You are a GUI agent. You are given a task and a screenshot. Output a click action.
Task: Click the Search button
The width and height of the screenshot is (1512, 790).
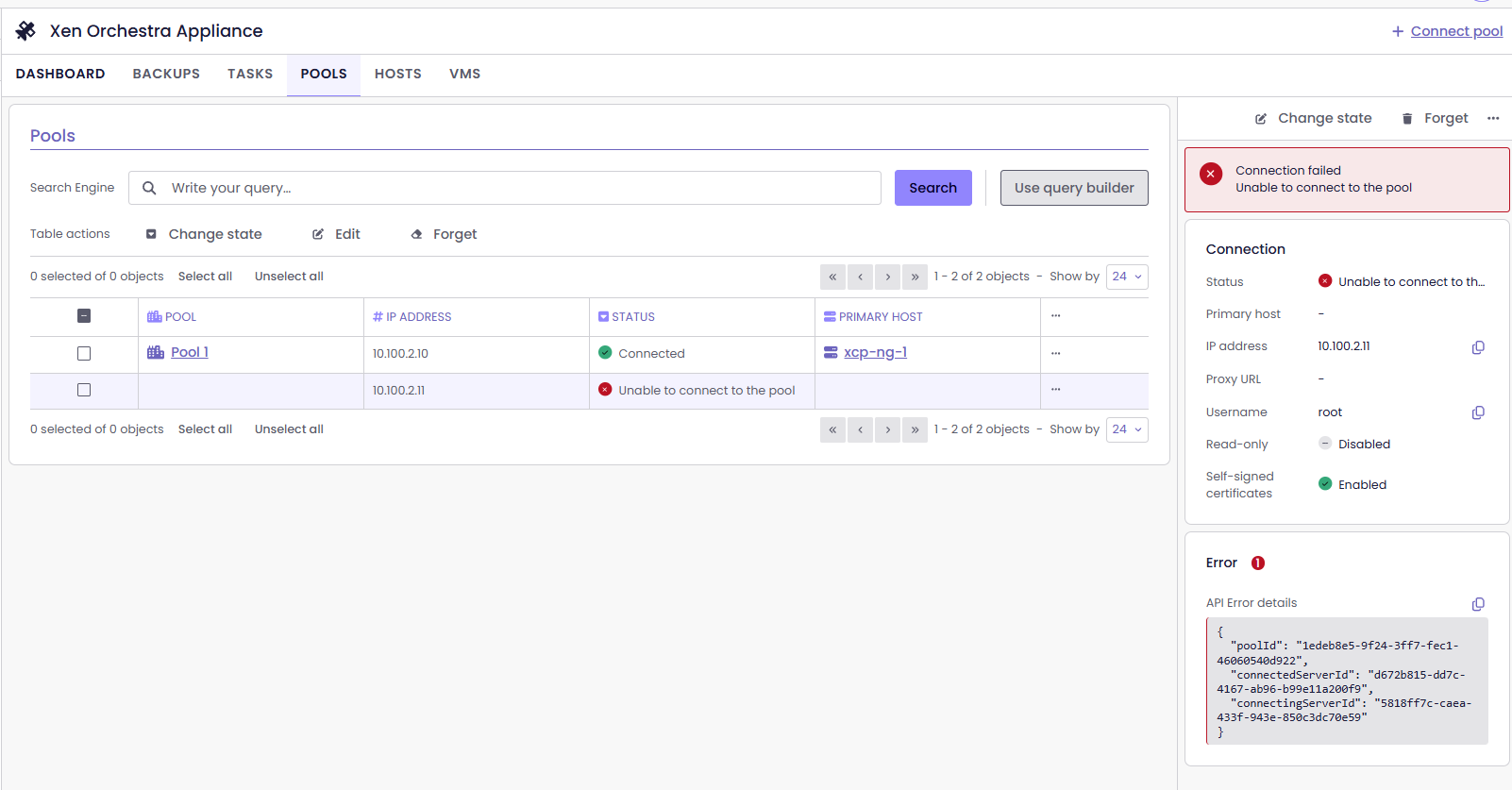click(x=933, y=188)
